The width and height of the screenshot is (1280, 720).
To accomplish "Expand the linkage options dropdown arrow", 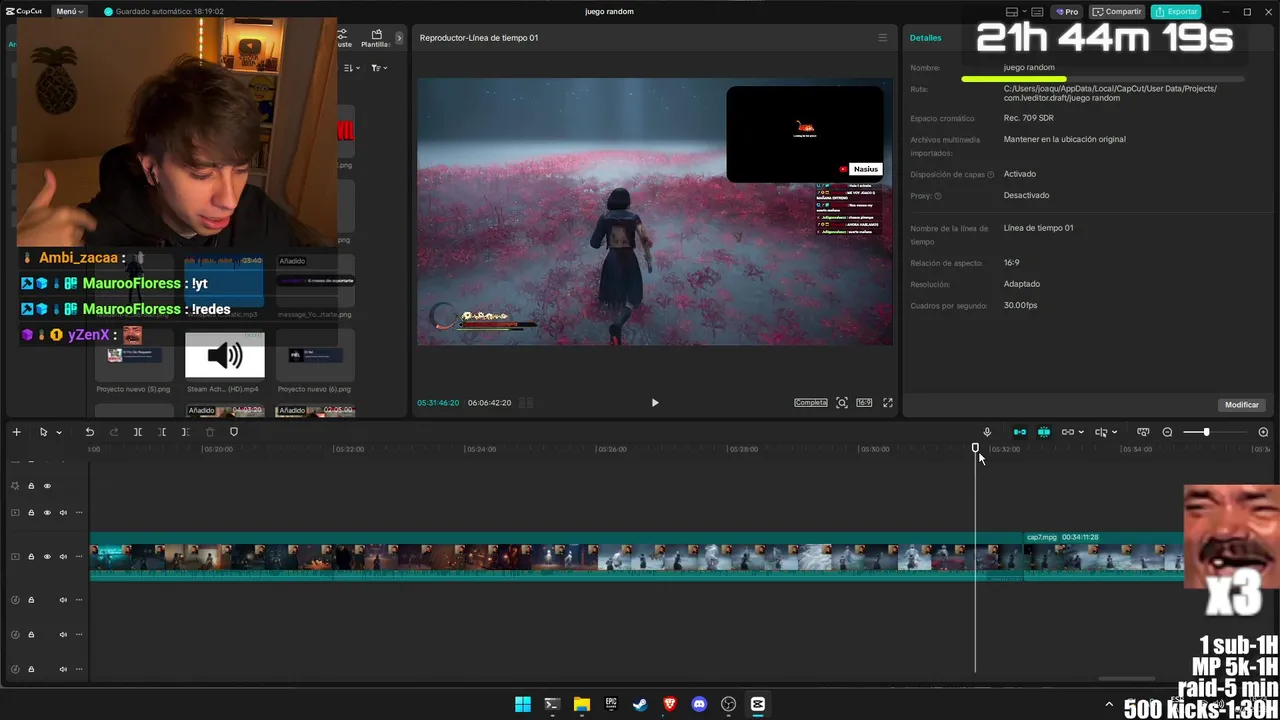I will [1081, 432].
